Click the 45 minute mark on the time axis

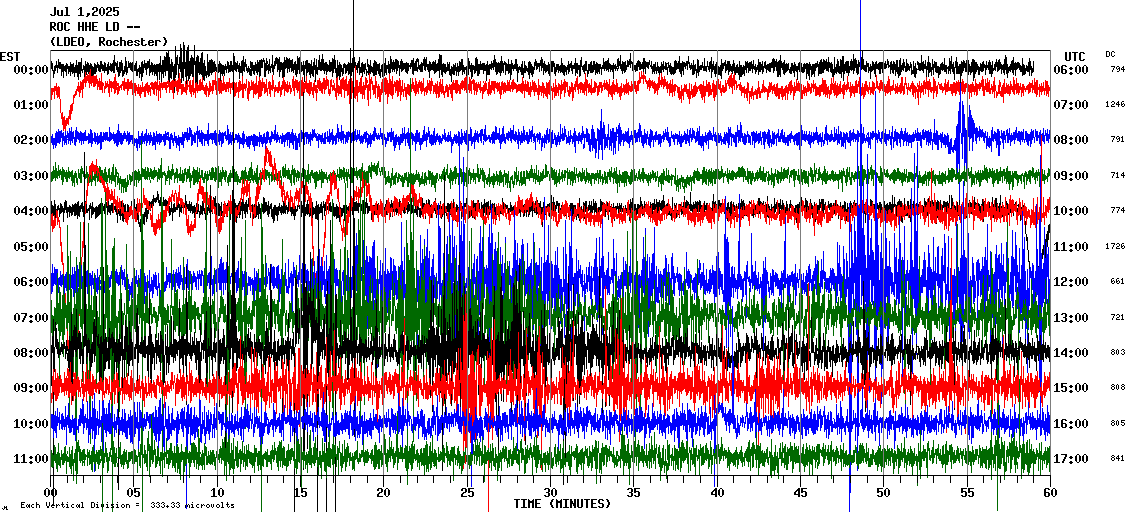tap(800, 493)
